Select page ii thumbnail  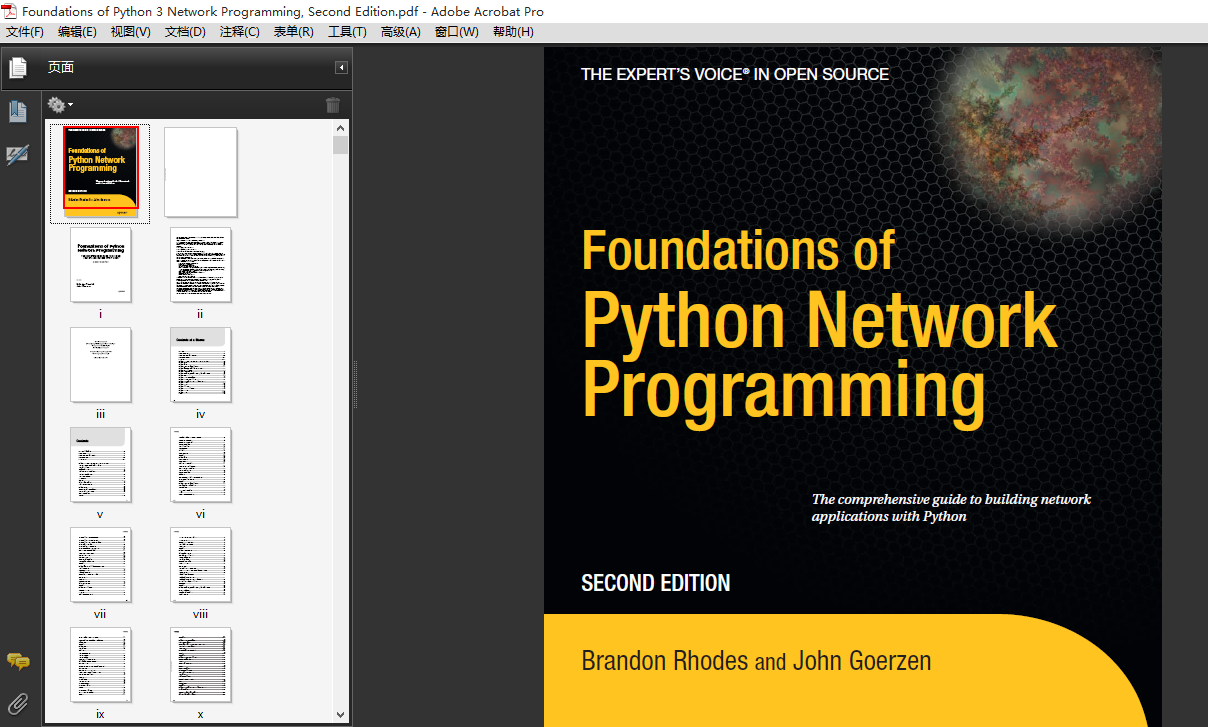coord(200,264)
